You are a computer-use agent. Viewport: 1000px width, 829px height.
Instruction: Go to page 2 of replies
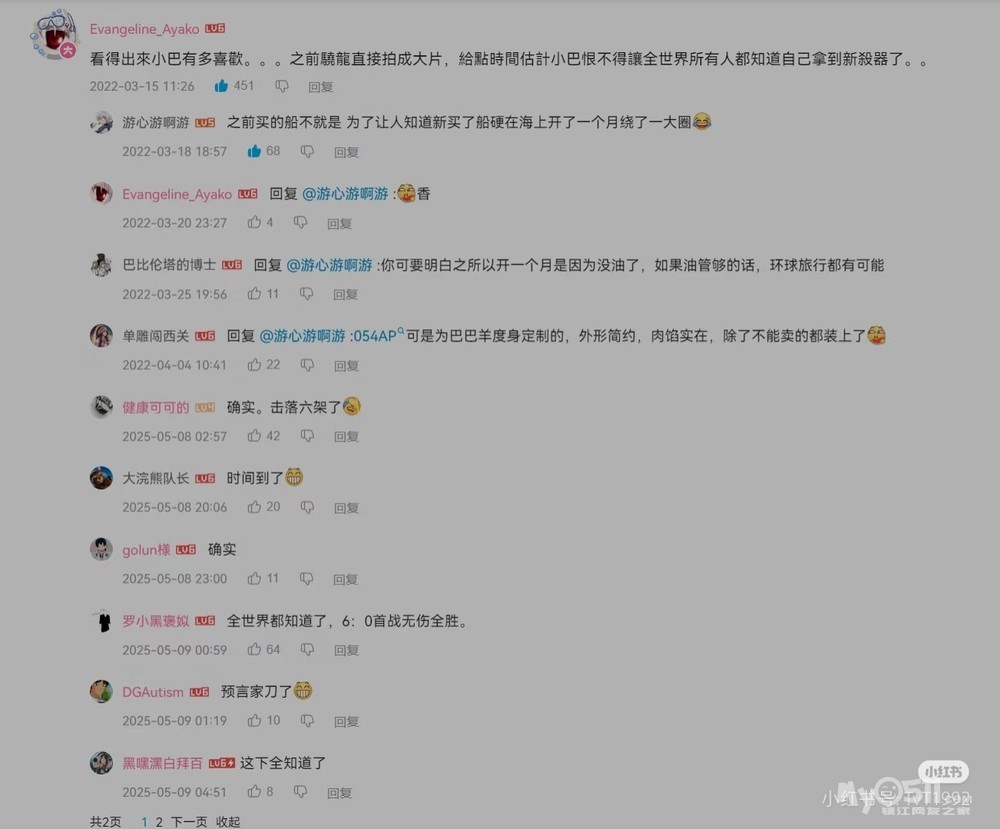point(159,822)
